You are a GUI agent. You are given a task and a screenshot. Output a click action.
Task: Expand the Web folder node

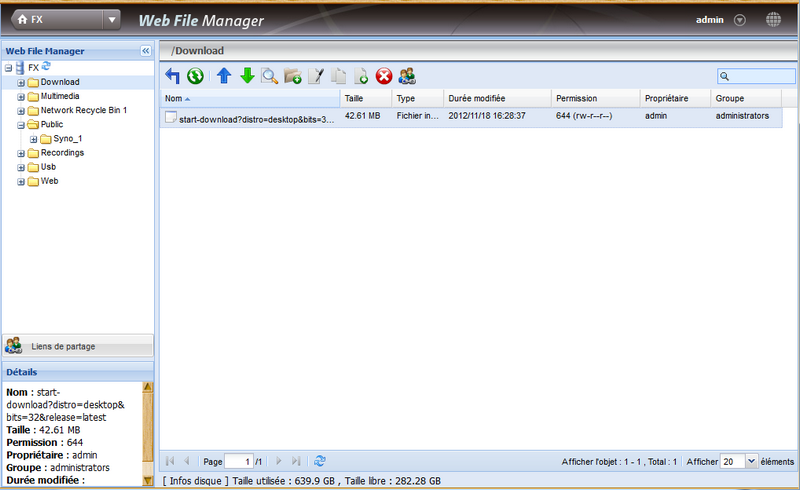pos(21,182)
